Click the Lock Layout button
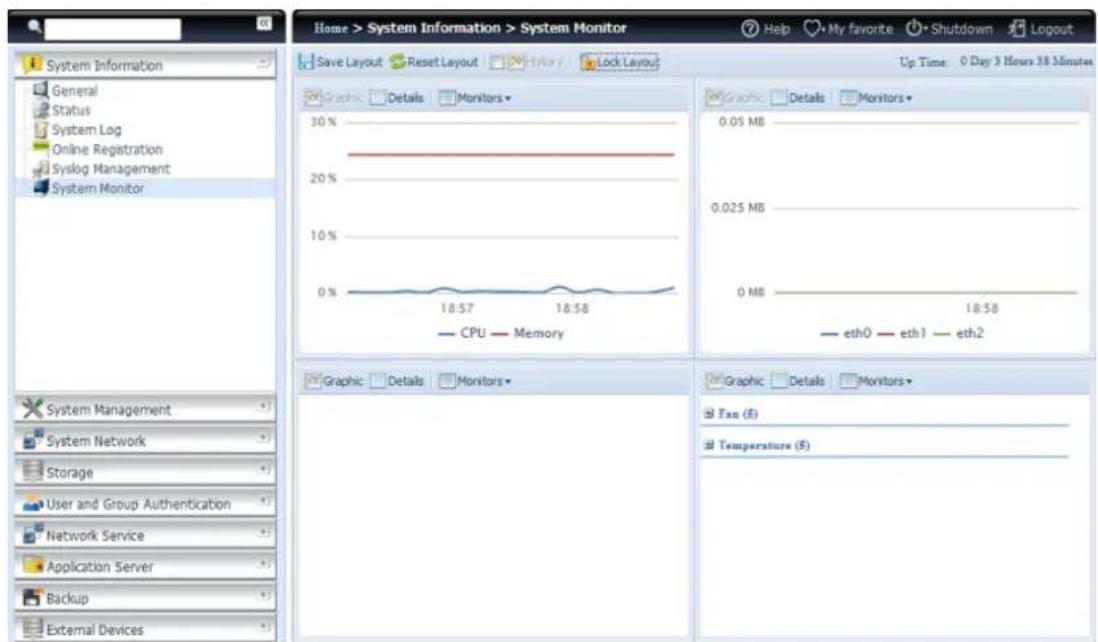 coord(620,62)
